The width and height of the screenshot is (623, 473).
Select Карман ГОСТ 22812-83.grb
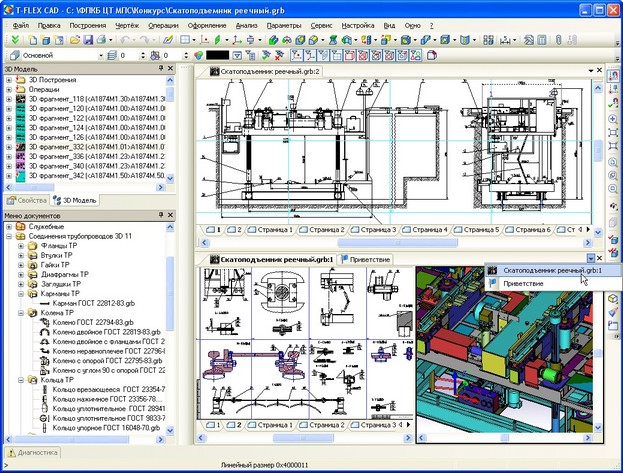coord(94,303)
